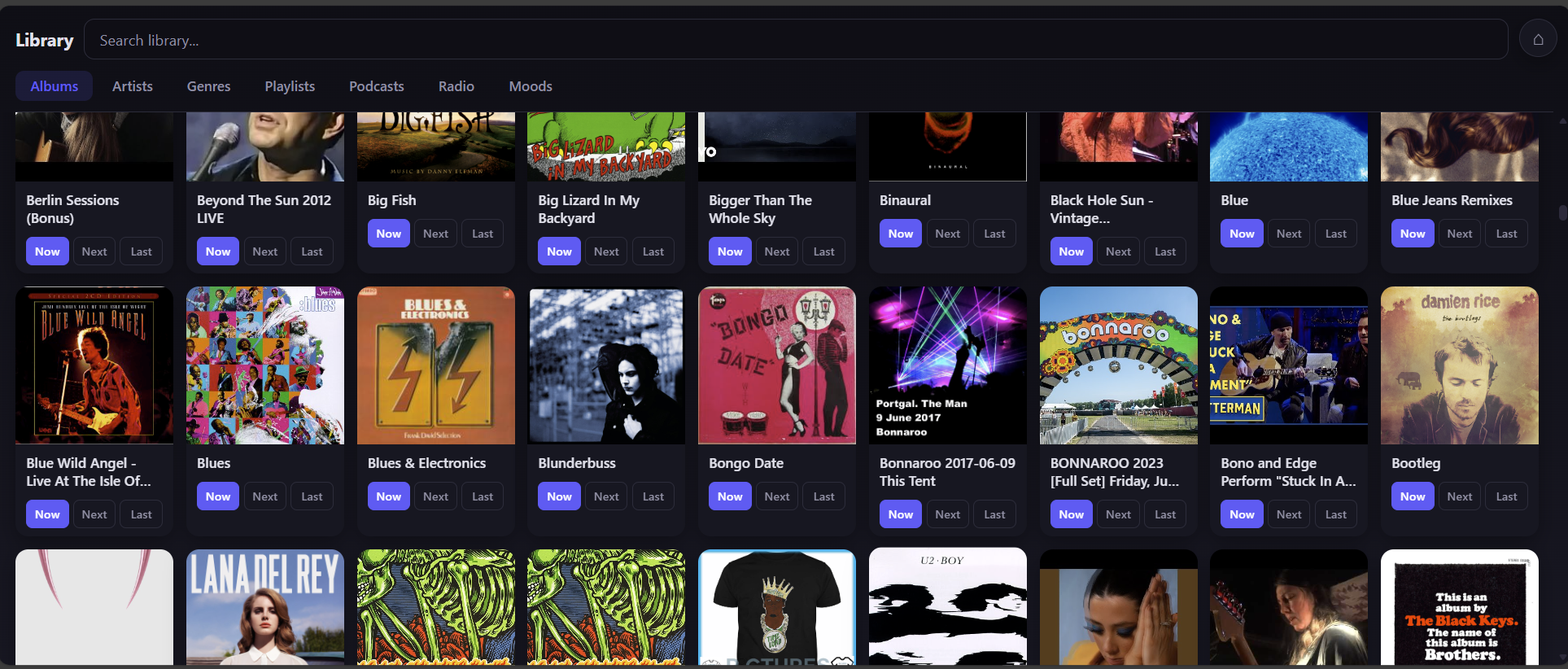Switch to the Playlists tab
The width and height of the screenshot is (1568, 669).
290,86
